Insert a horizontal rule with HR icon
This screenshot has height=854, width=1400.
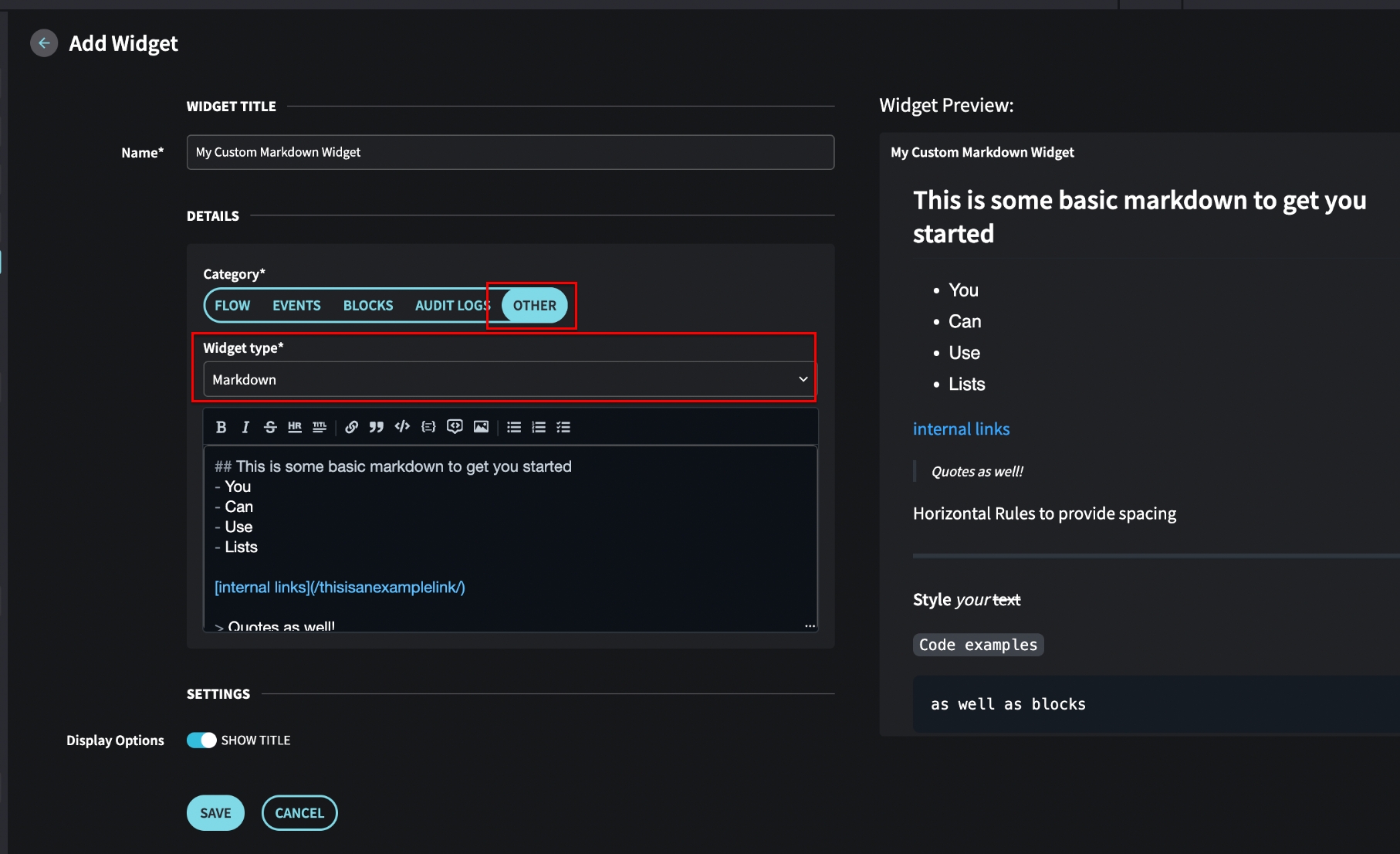click(295, 427)
